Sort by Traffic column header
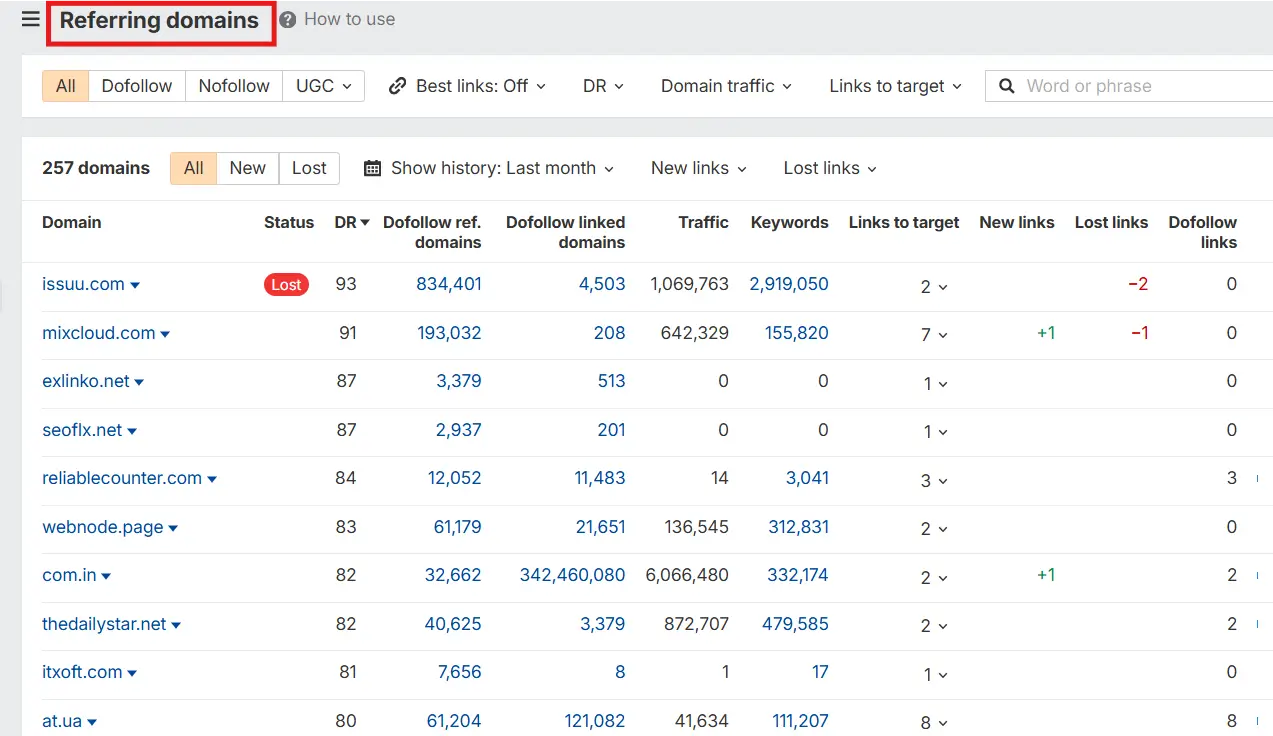The width and height of the screenshot is (1273, 736). 703,222
